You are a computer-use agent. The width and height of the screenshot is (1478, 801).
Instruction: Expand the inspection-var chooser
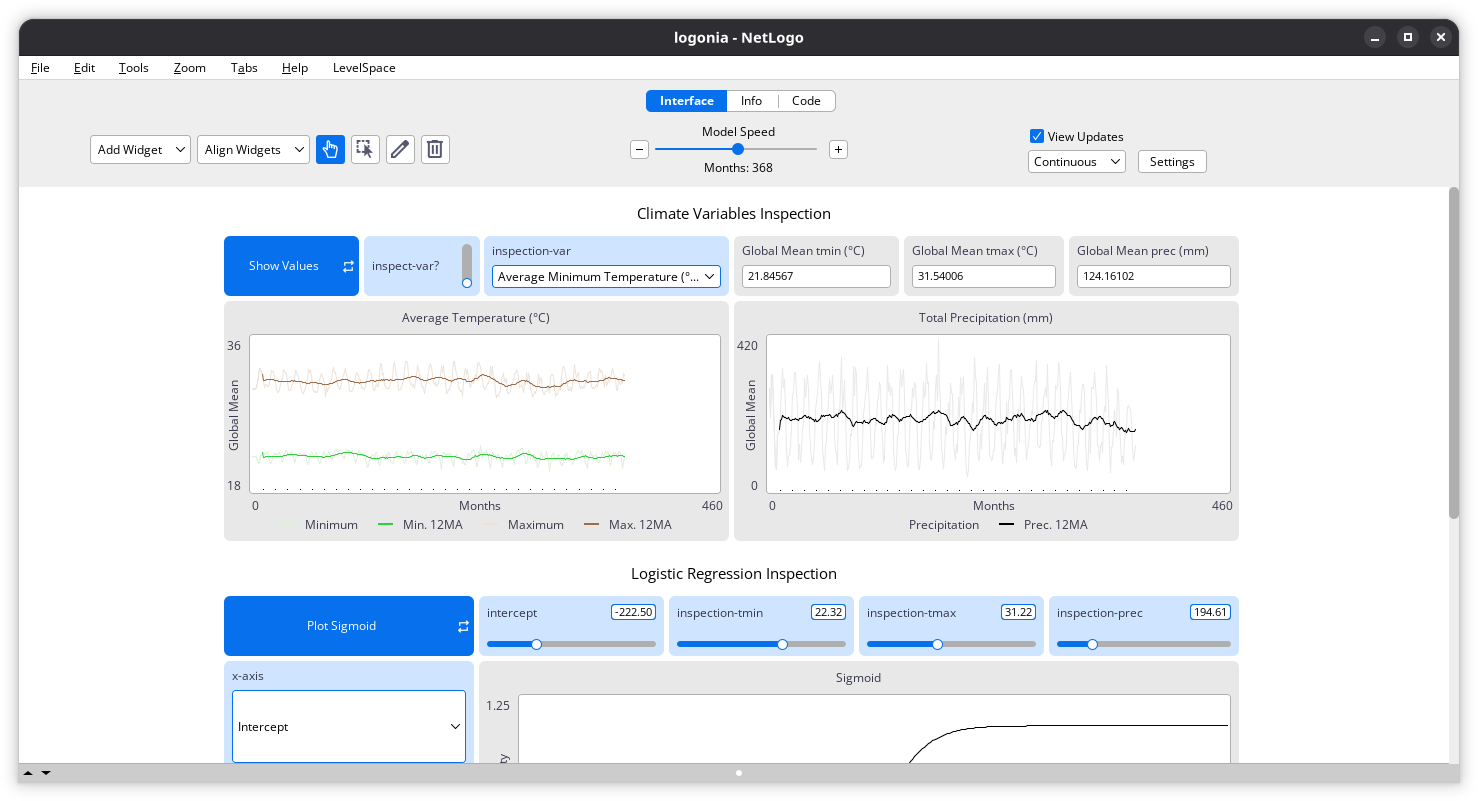[x=606, y=277]
